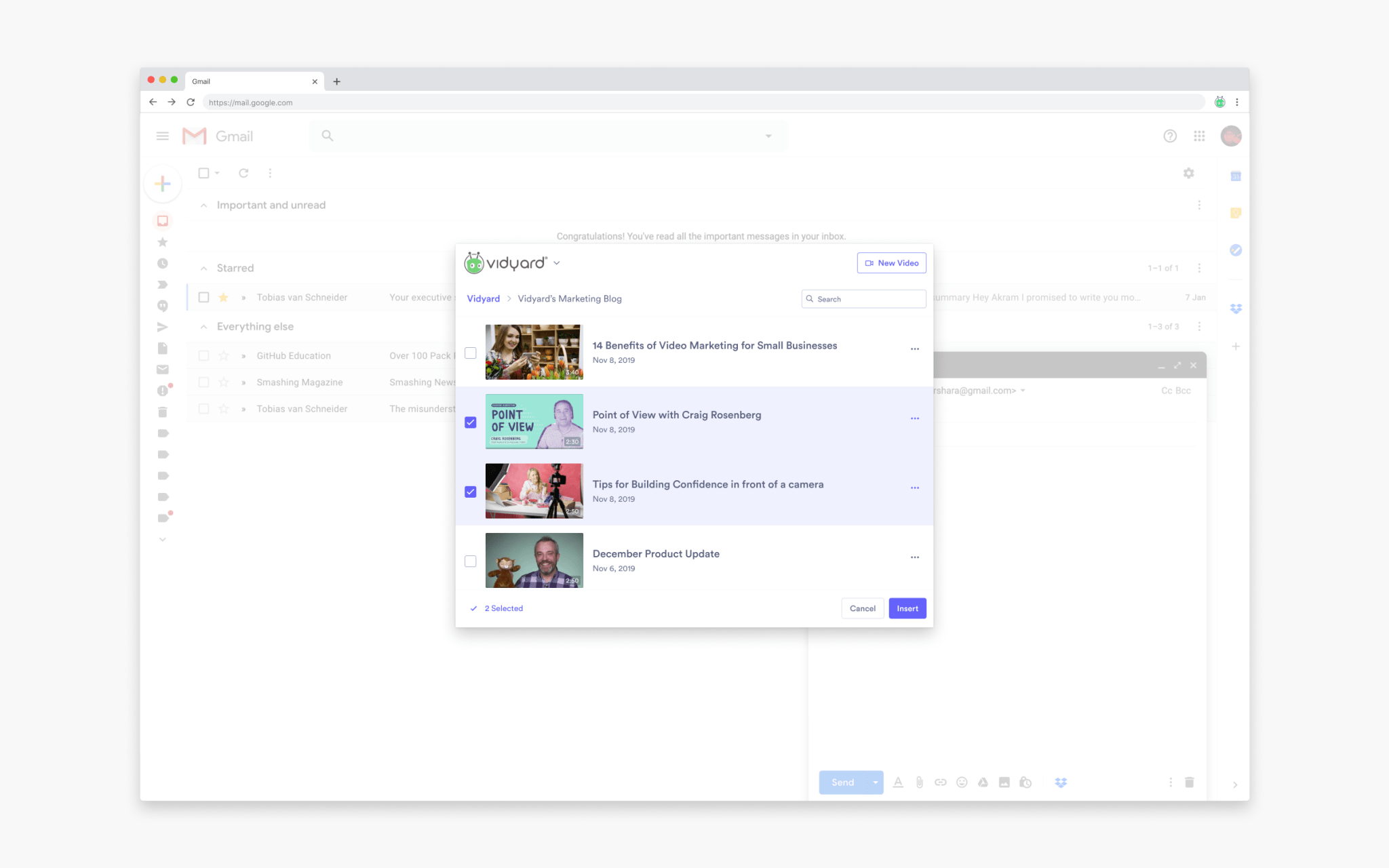Image resolution: width=1389 pixels, height=868 pixels.
Task: Open the Gmail main menu hamburger
Action: (162, 136)
